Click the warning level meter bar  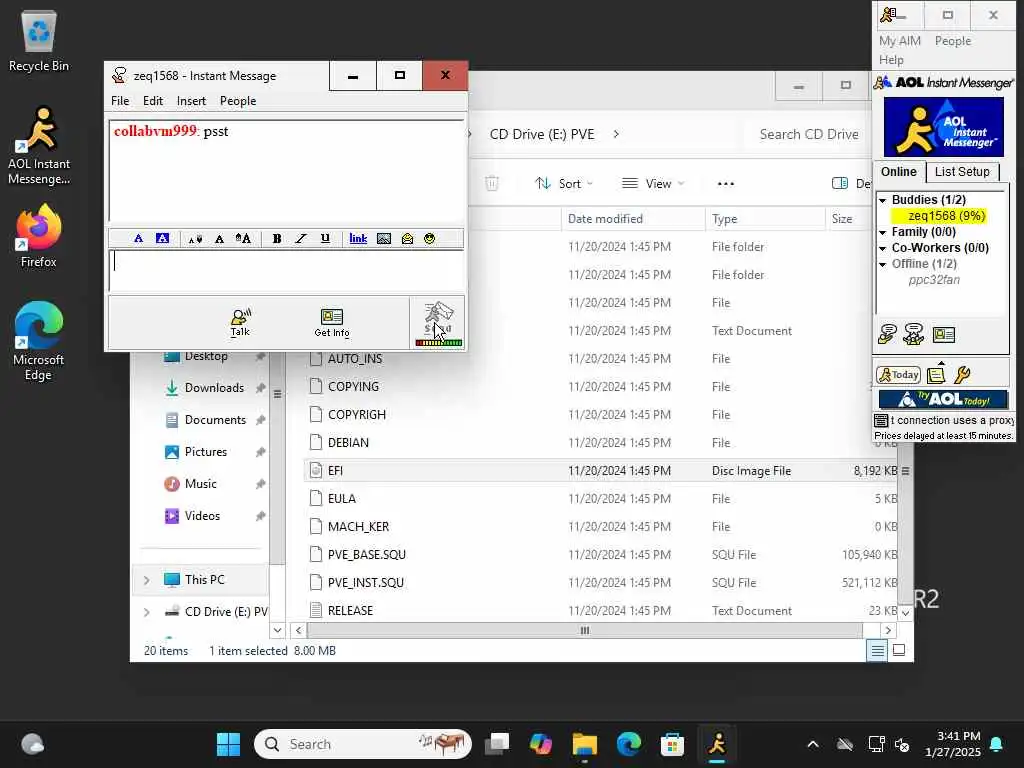[x=438, y=342]
